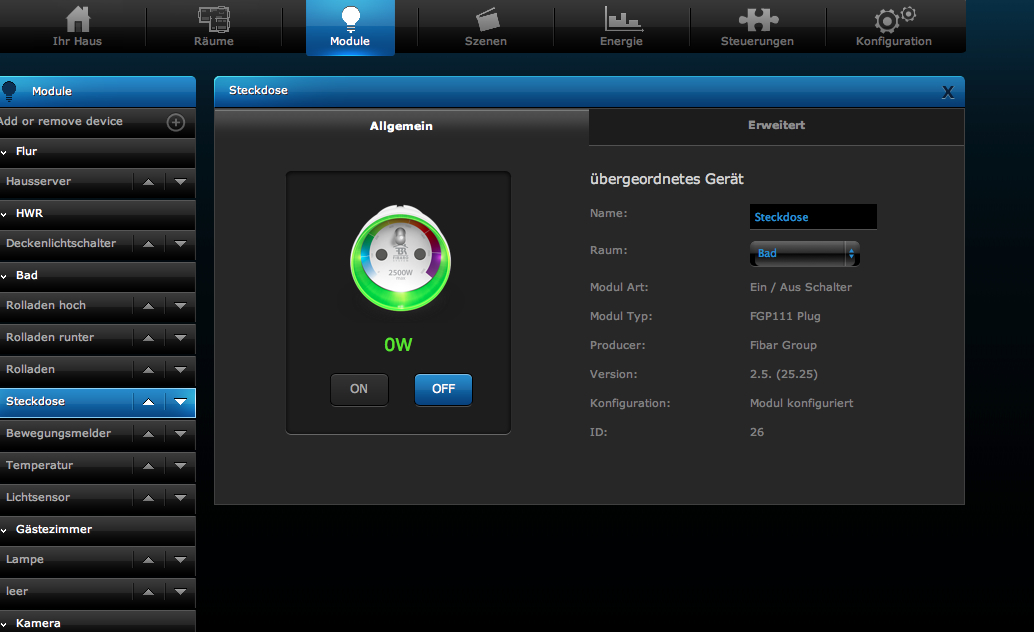The image size is (1034, 632).
Task: Move the selected Steckdose row up
Action: point(148,402)
